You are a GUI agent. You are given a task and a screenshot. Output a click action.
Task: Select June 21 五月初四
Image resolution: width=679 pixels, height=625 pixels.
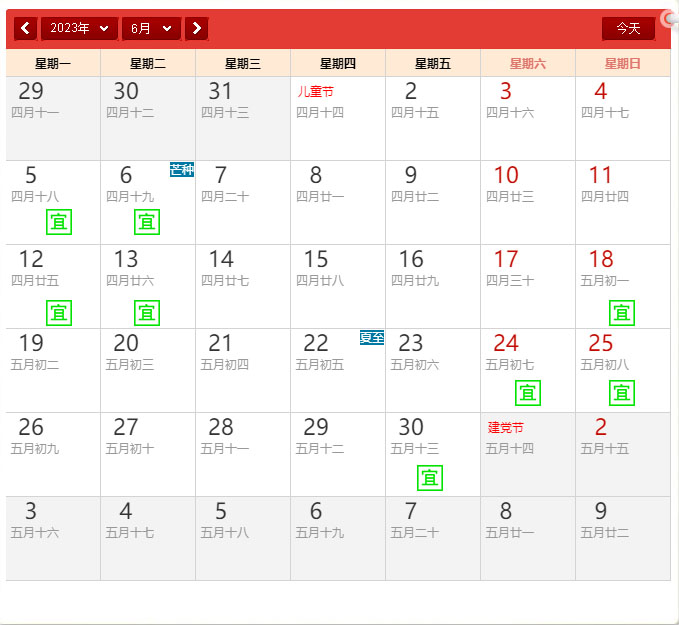click(243, 371)
